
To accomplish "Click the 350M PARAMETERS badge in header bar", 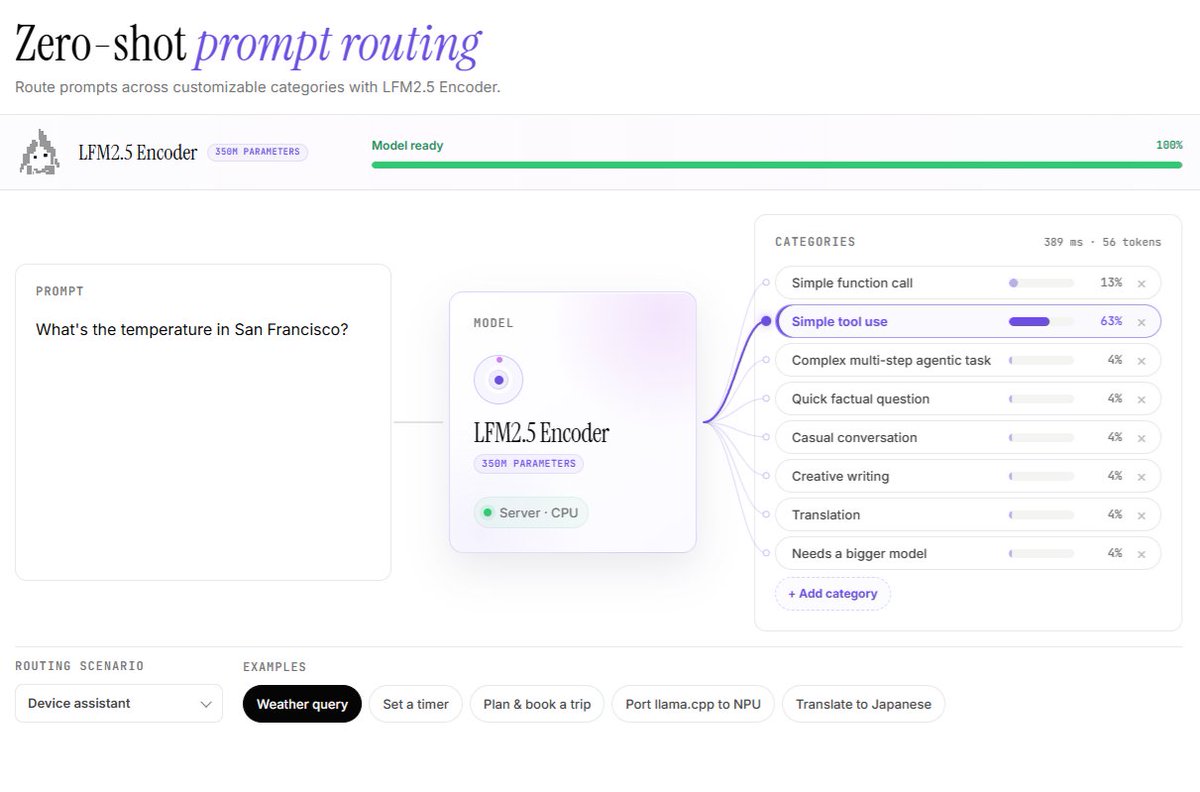I will (x=258, y=152).
